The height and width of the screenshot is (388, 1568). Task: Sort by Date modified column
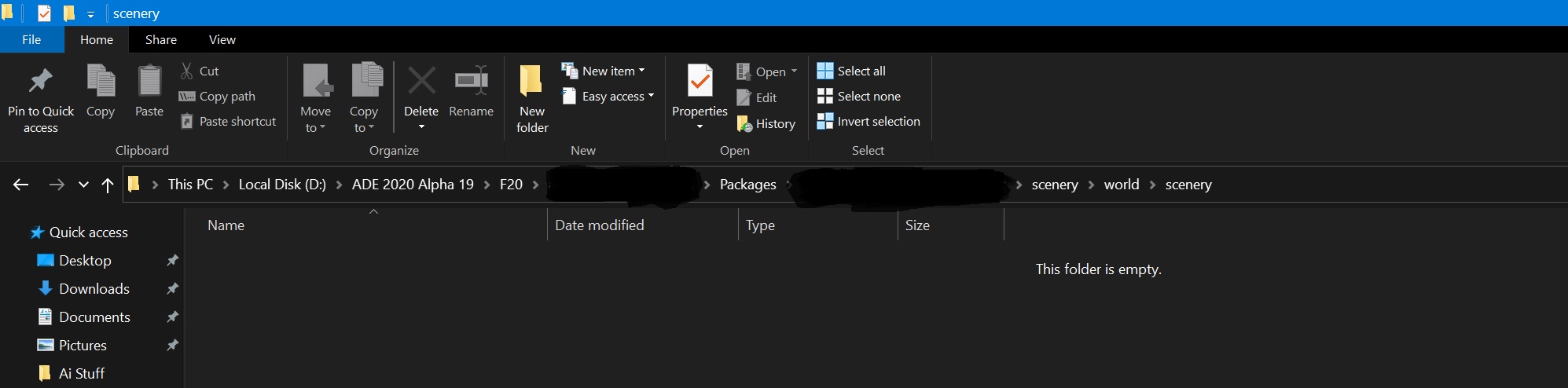[600, 225]
